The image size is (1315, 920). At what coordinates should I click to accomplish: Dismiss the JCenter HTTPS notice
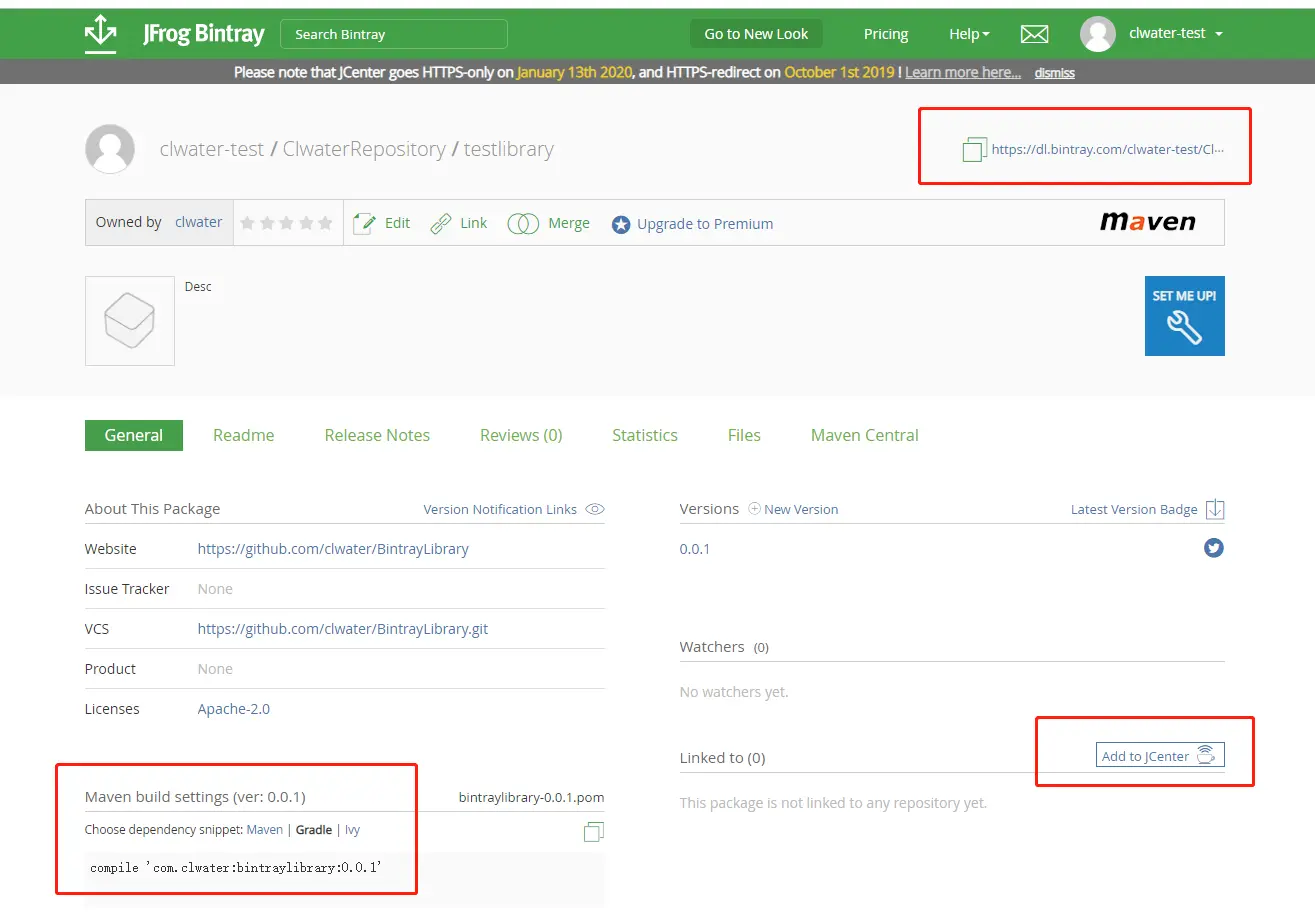(x=1055, y=73)
